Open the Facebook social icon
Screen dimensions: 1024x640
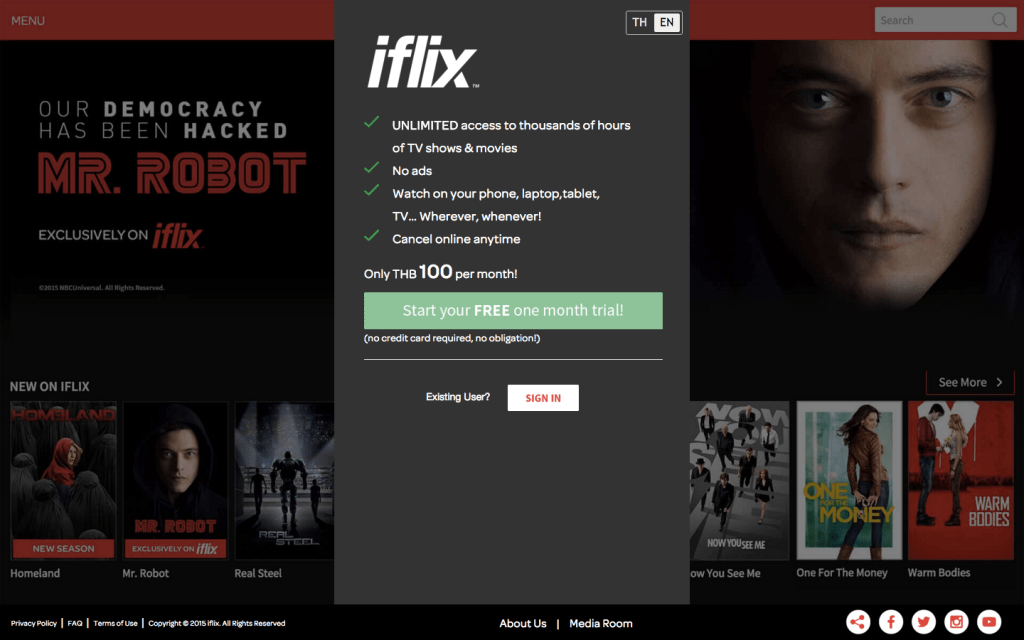coord(891,622)
